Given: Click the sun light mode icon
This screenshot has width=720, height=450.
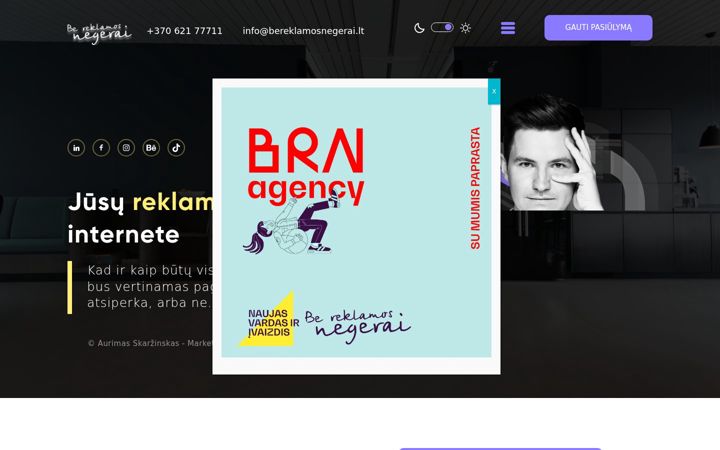Looking at the screenshot, I should [x=466, y=28].
